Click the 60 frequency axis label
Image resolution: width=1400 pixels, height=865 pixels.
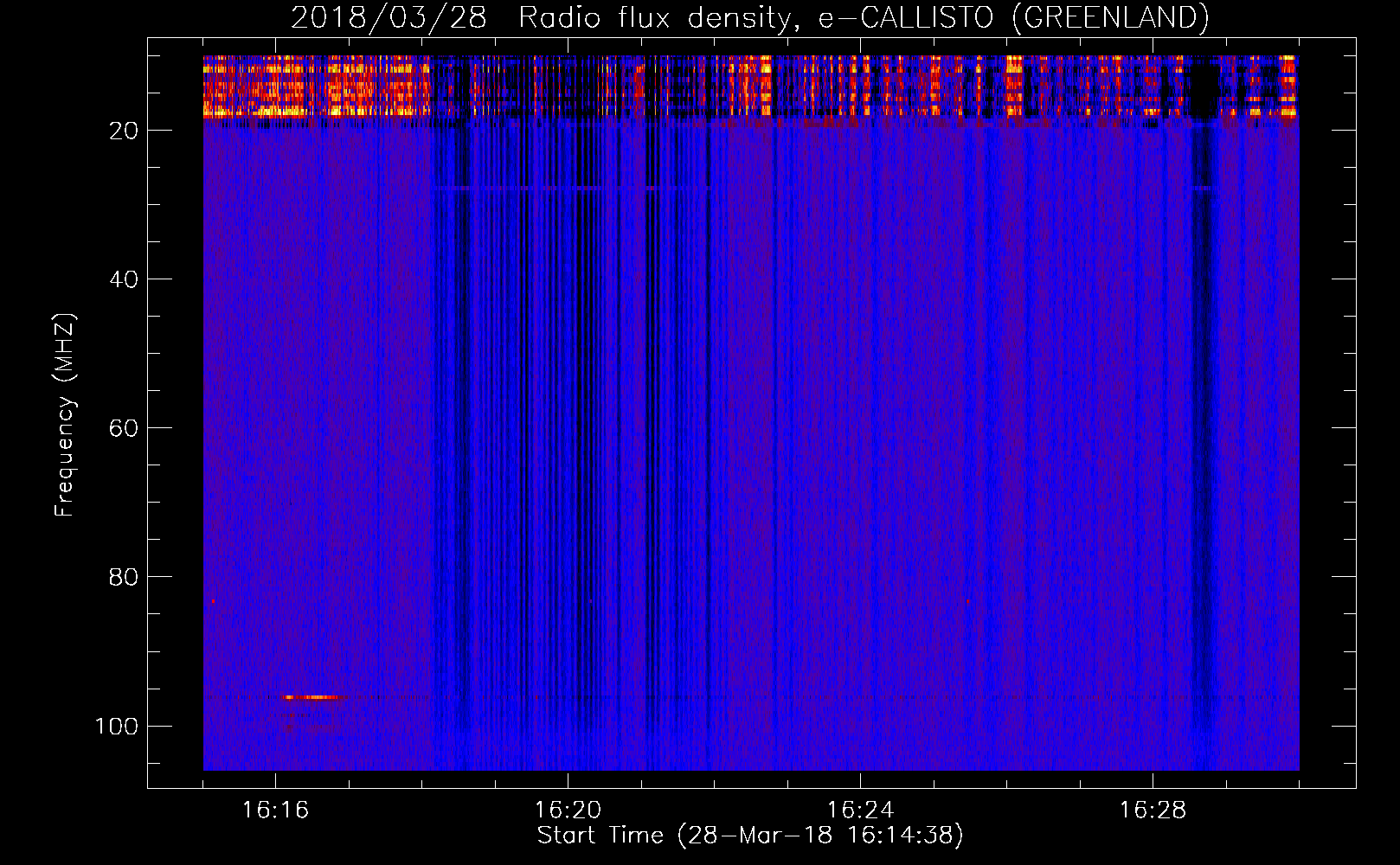tap(124, 428)
